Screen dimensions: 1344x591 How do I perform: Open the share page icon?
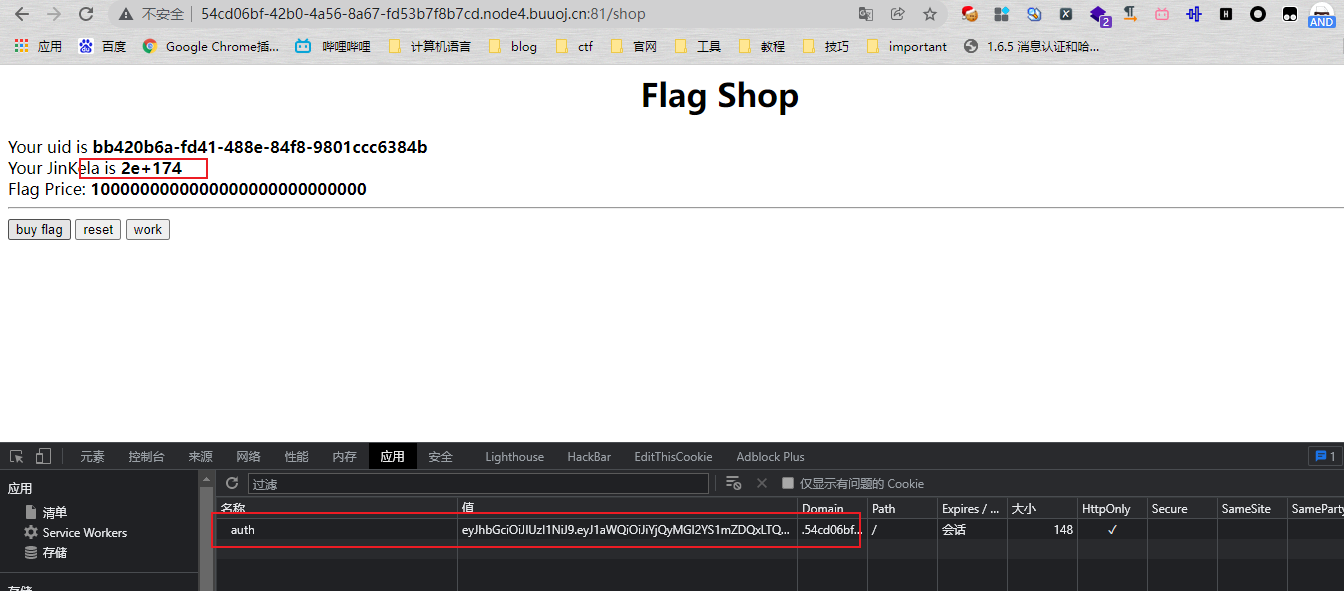tap(898, 14)
